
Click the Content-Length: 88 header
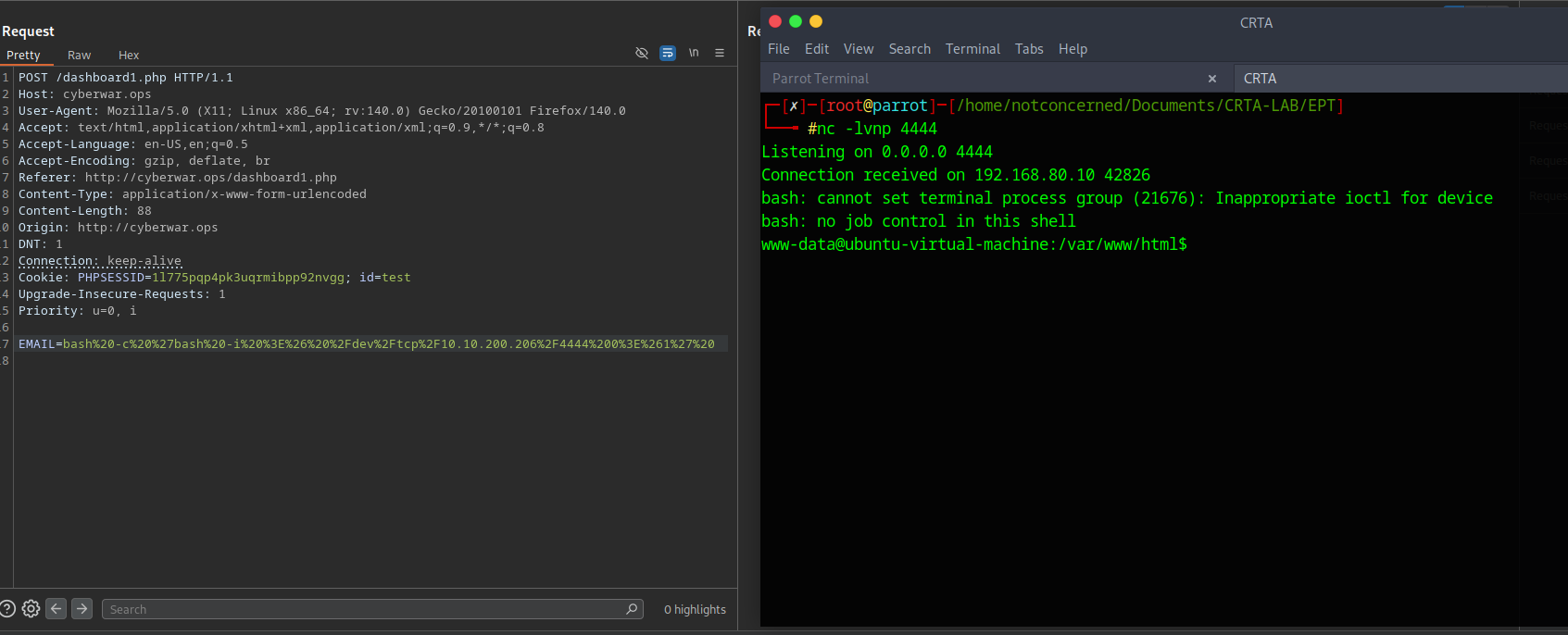pos(84,211)
